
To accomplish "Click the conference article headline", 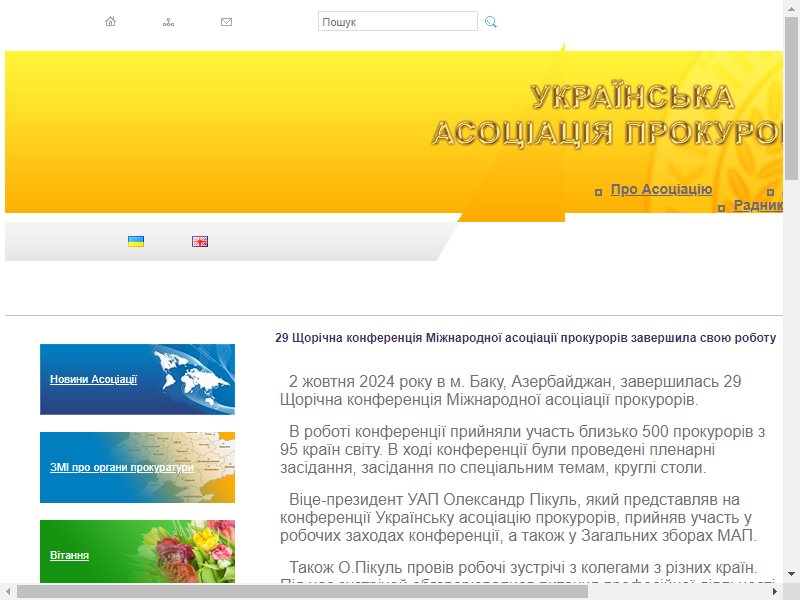I will (x=526, y=338).
